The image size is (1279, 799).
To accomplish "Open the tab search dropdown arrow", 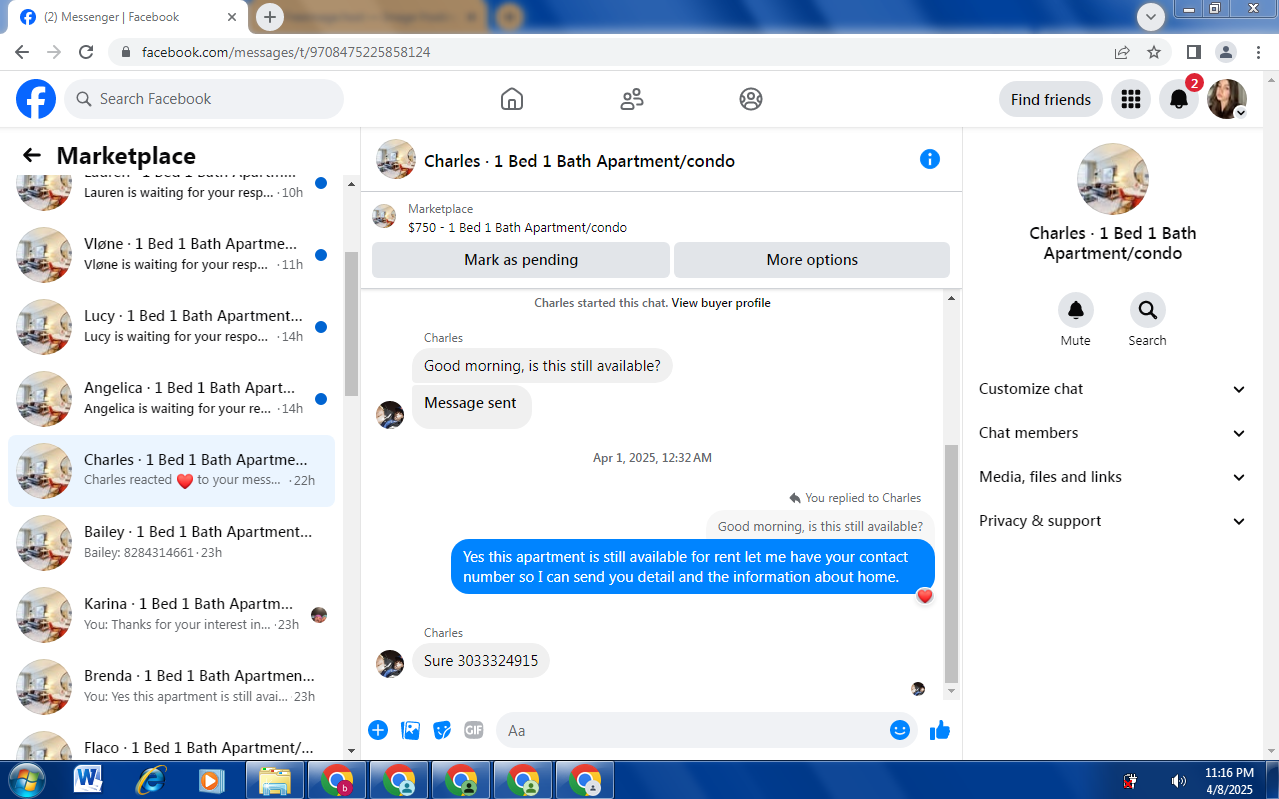I will click(1151, 16).
